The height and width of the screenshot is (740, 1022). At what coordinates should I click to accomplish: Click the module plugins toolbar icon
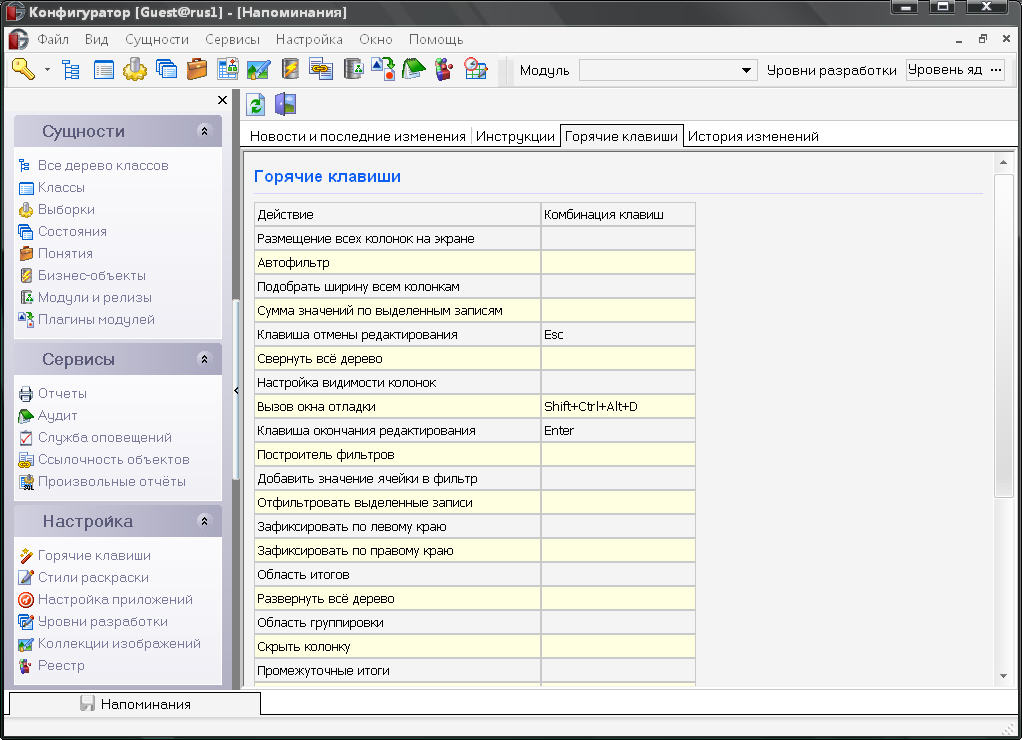click(383, 69)
